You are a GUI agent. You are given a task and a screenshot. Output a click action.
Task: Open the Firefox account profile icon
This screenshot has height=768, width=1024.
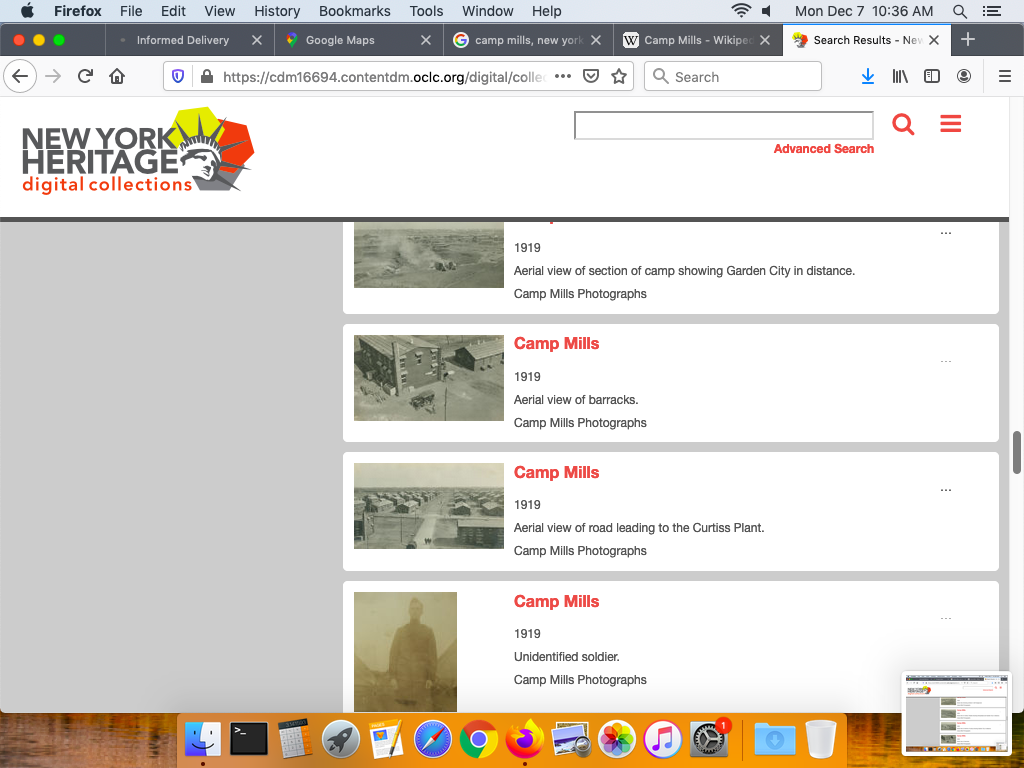(964, 77)
